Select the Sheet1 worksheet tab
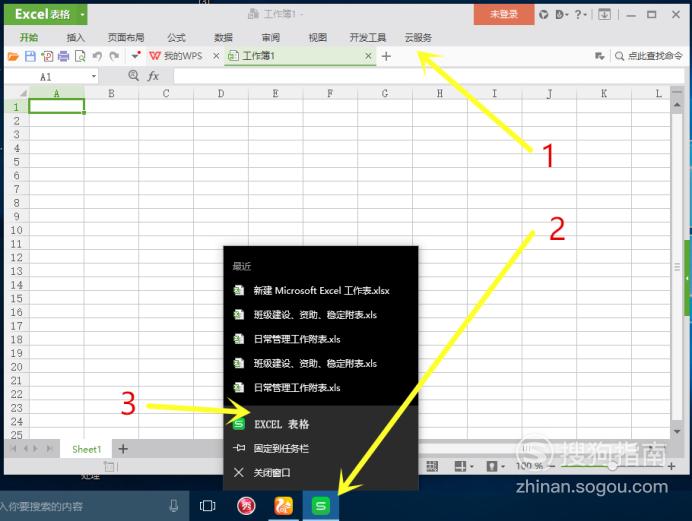The width and height of the screenshot is (692, 521). click(x=86, y=449)
